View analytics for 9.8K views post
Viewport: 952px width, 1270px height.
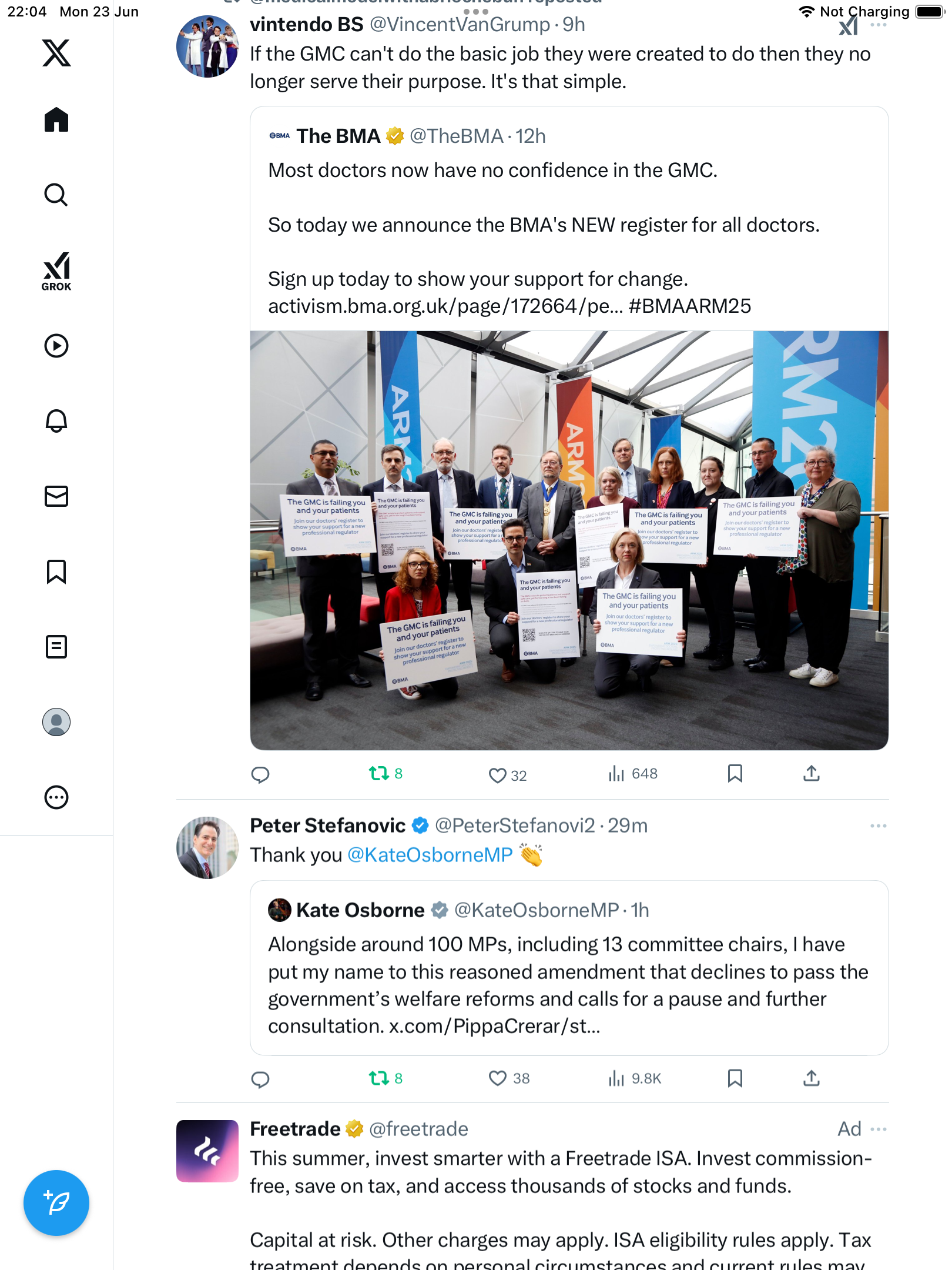(x=635, y=1078)
